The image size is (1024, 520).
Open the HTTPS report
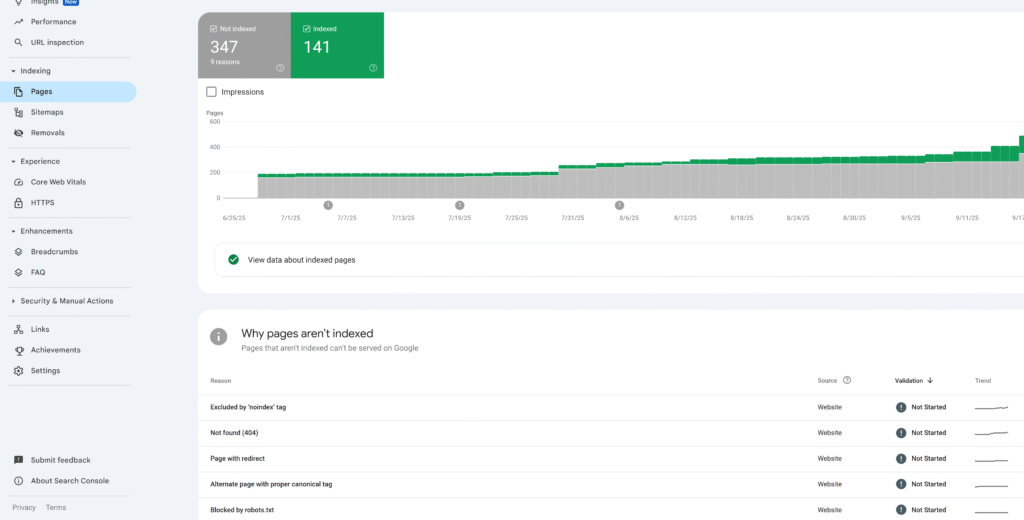[x=42, y=203]
